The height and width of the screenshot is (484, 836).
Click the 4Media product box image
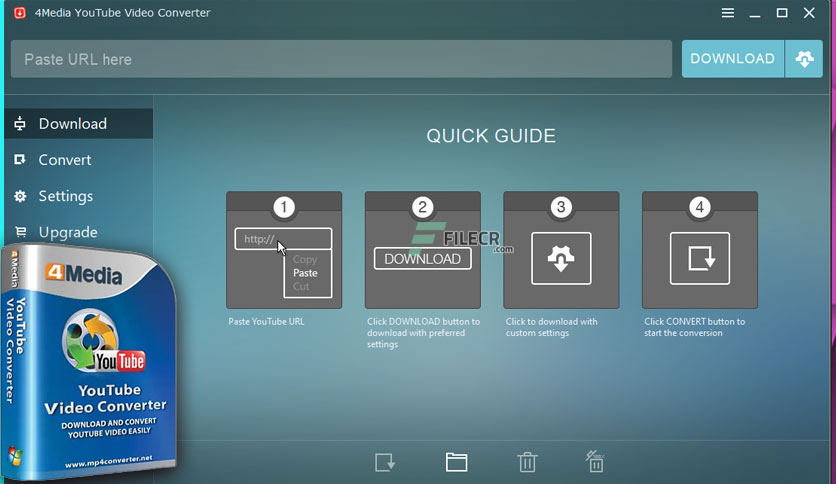click(88, 362)
